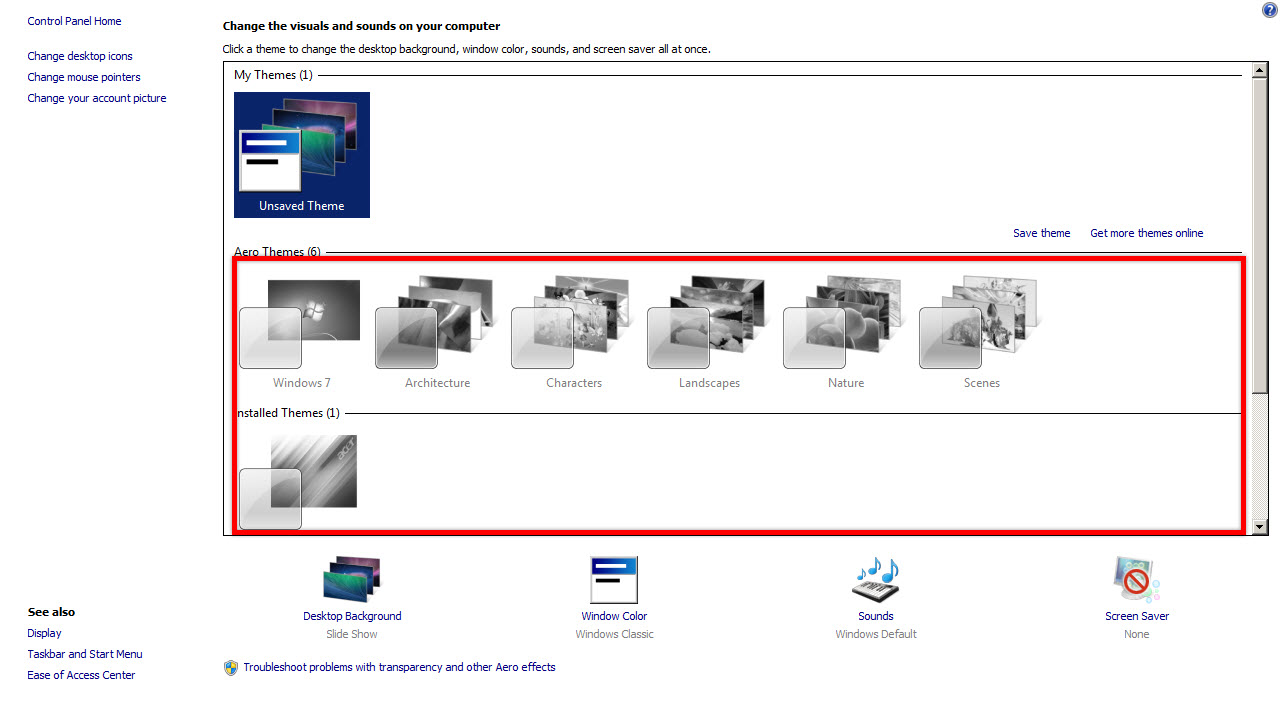Open Change mouse pointers link
The height and width of the screenshot is (701, 1280).
84,77
